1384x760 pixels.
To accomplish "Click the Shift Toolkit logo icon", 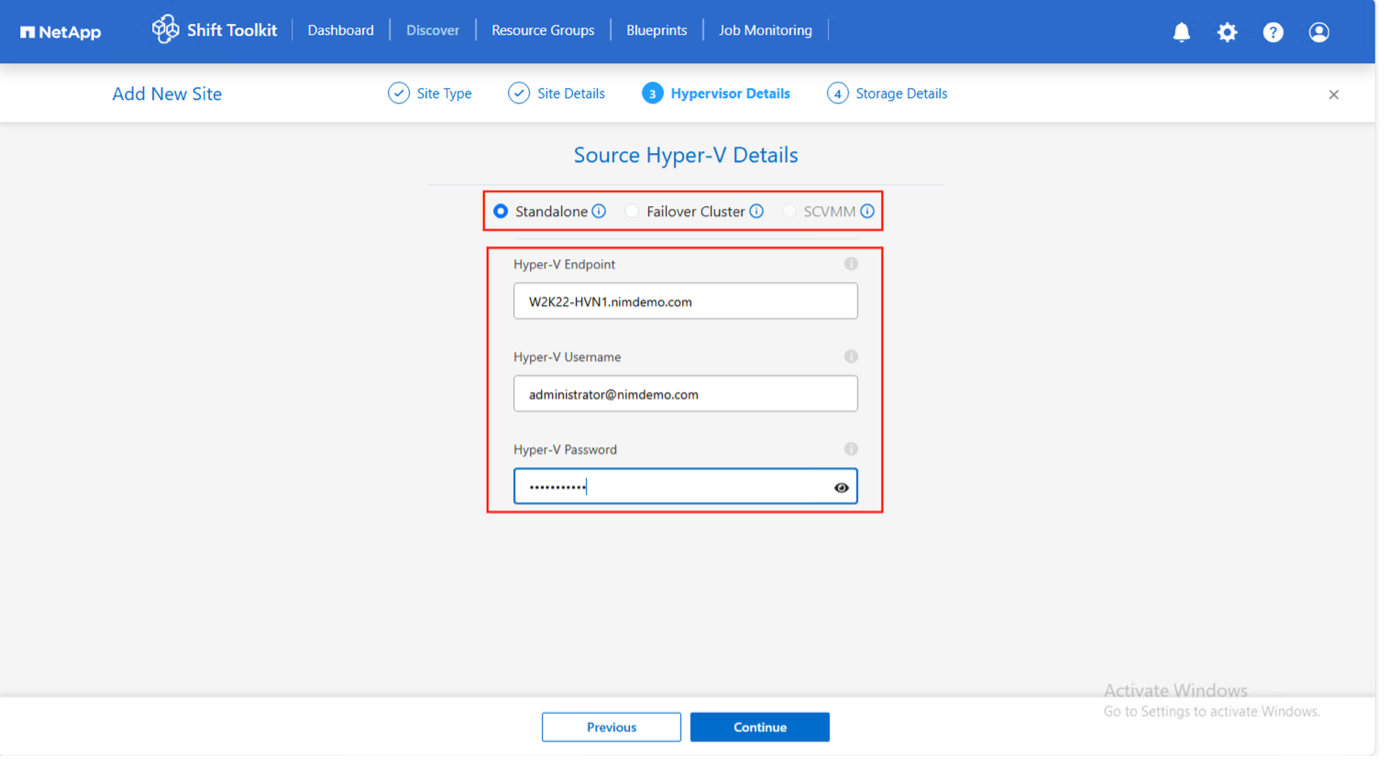I will coord(165,29).
